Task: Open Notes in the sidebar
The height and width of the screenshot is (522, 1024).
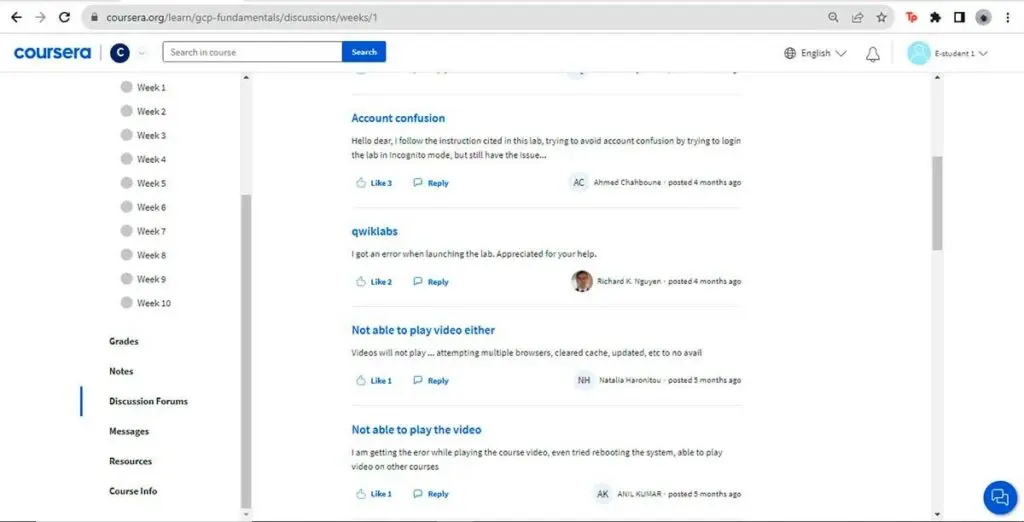Action: tap(121, 371)
